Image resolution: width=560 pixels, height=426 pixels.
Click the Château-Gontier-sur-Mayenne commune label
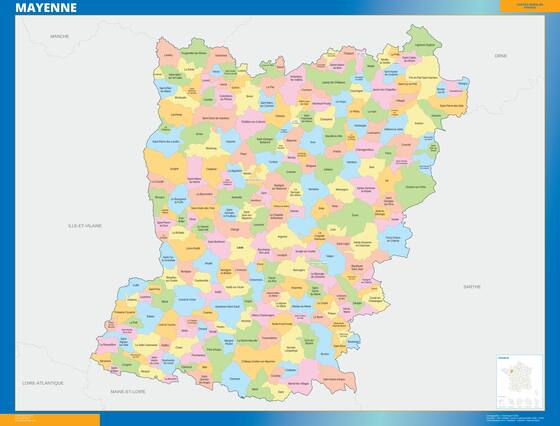[x=258, y=361]
